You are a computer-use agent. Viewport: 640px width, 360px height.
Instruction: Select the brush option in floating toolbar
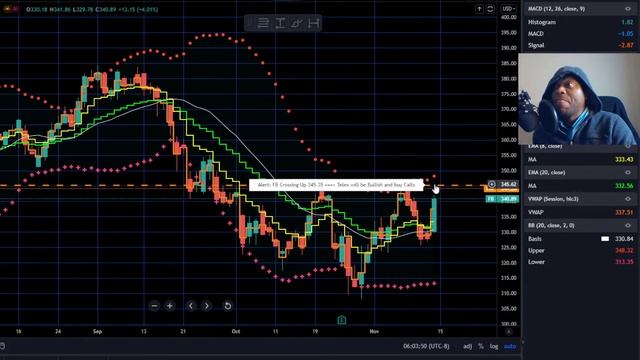point(297,23)
